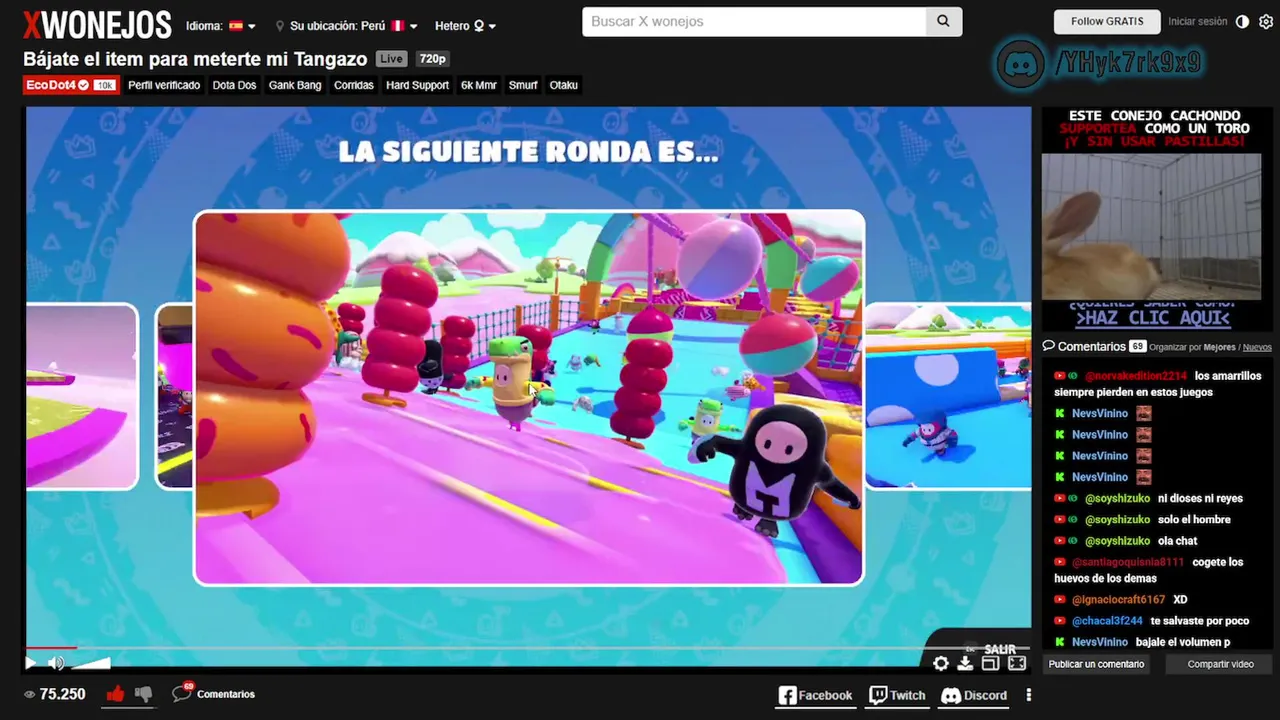Screen dimensions: 1280x720
Task: Click the 'Iniciar sesión' link
Action: click(x=1197, y=21)
